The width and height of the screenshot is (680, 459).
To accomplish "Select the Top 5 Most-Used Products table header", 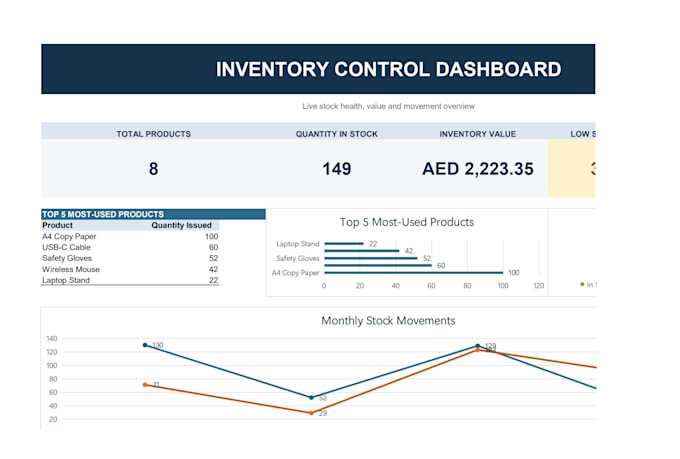I will [x=153, y=214].
